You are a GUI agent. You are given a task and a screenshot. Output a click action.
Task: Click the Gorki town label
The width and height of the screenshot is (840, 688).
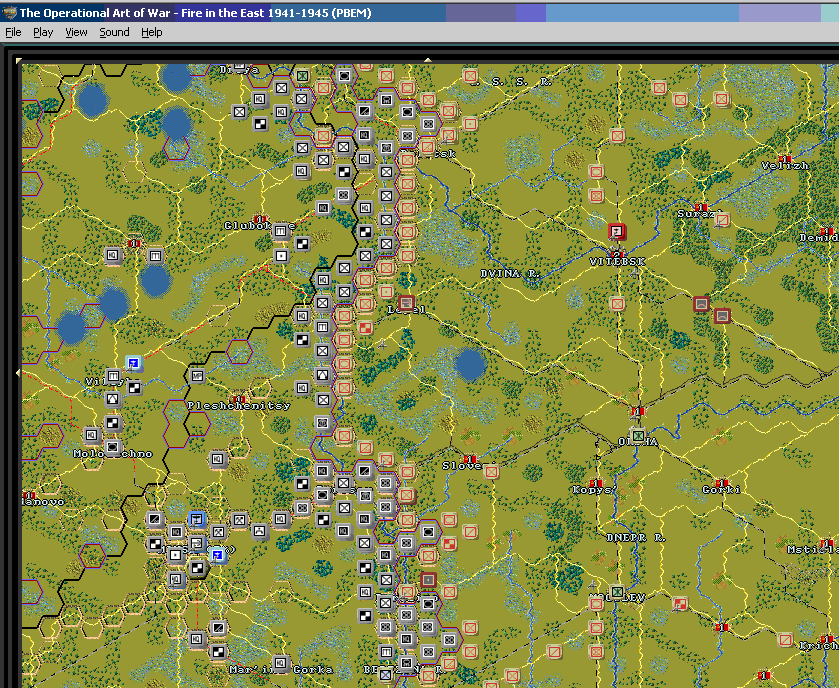click(721, 490)
